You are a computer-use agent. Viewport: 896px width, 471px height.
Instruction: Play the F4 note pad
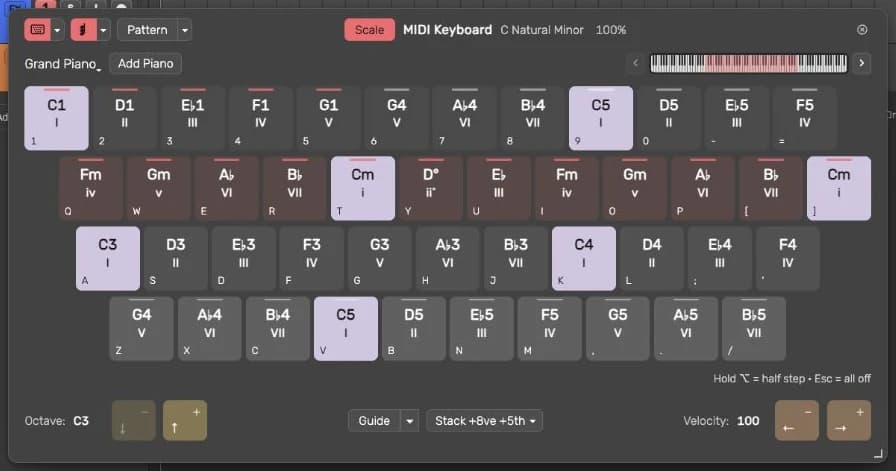[788, 258]
